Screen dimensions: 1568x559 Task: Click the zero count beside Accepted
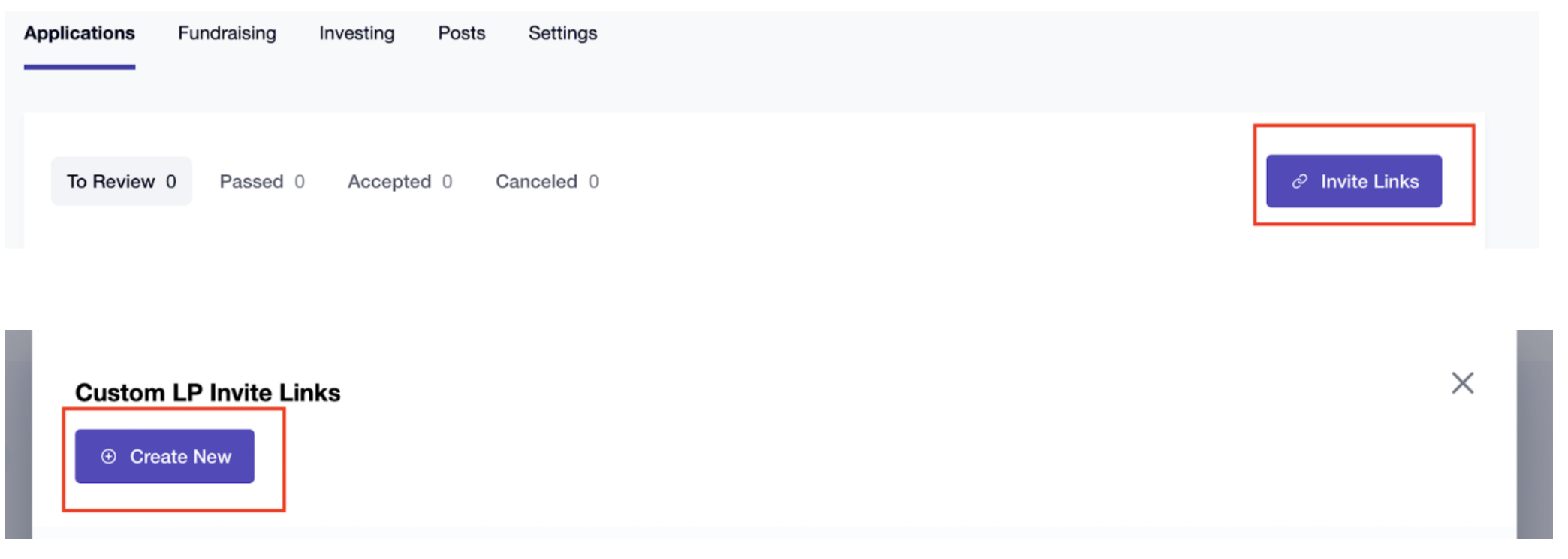[447, 181]
